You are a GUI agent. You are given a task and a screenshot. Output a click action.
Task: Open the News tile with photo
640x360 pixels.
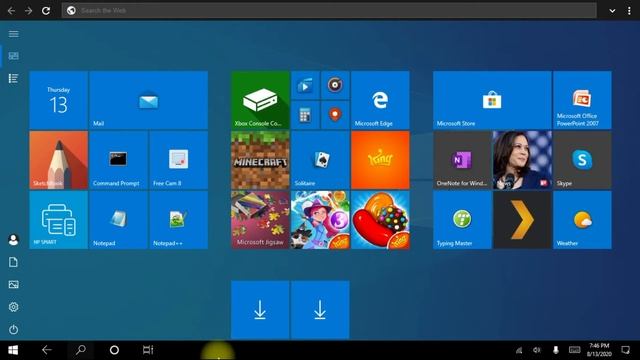[x=522, y=160]
